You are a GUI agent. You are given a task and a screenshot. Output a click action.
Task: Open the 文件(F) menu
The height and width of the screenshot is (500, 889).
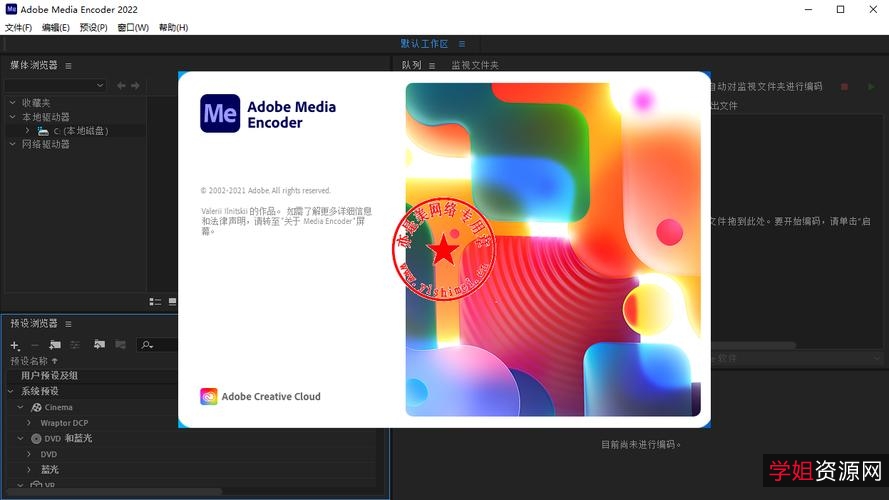(18, 27)
